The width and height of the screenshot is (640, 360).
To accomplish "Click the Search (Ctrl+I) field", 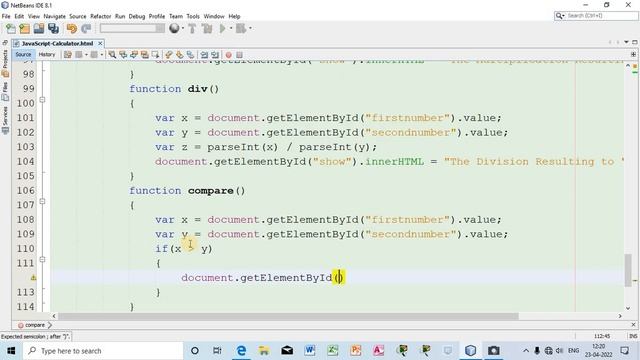I will (x=596, y=16).
